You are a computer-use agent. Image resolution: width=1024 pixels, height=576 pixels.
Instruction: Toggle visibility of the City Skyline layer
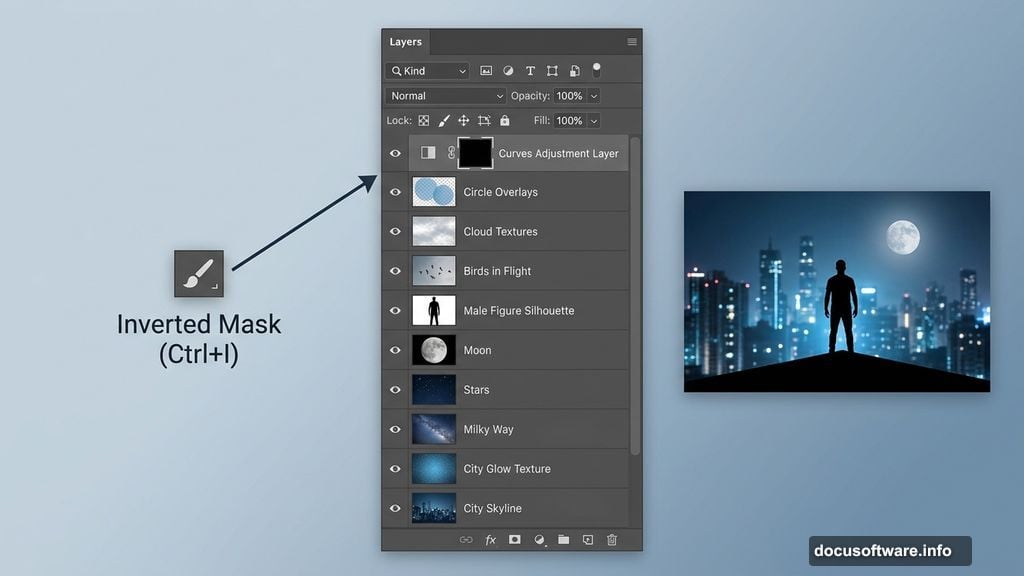pyautogui.click(x=395, y=508)
